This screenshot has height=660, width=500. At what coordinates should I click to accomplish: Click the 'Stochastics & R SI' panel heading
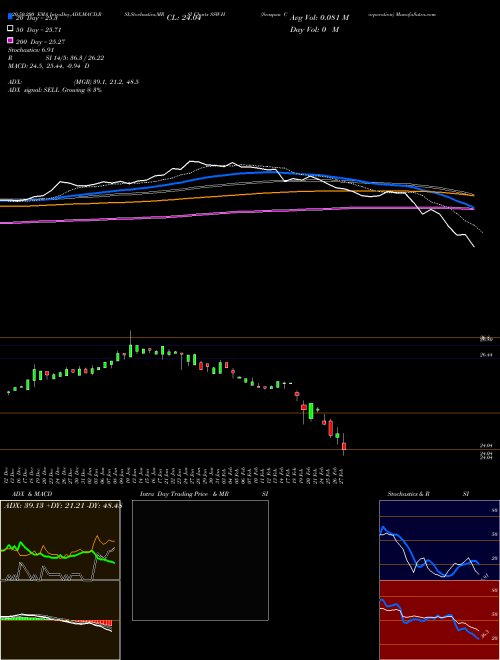click(x=428, y=494)
